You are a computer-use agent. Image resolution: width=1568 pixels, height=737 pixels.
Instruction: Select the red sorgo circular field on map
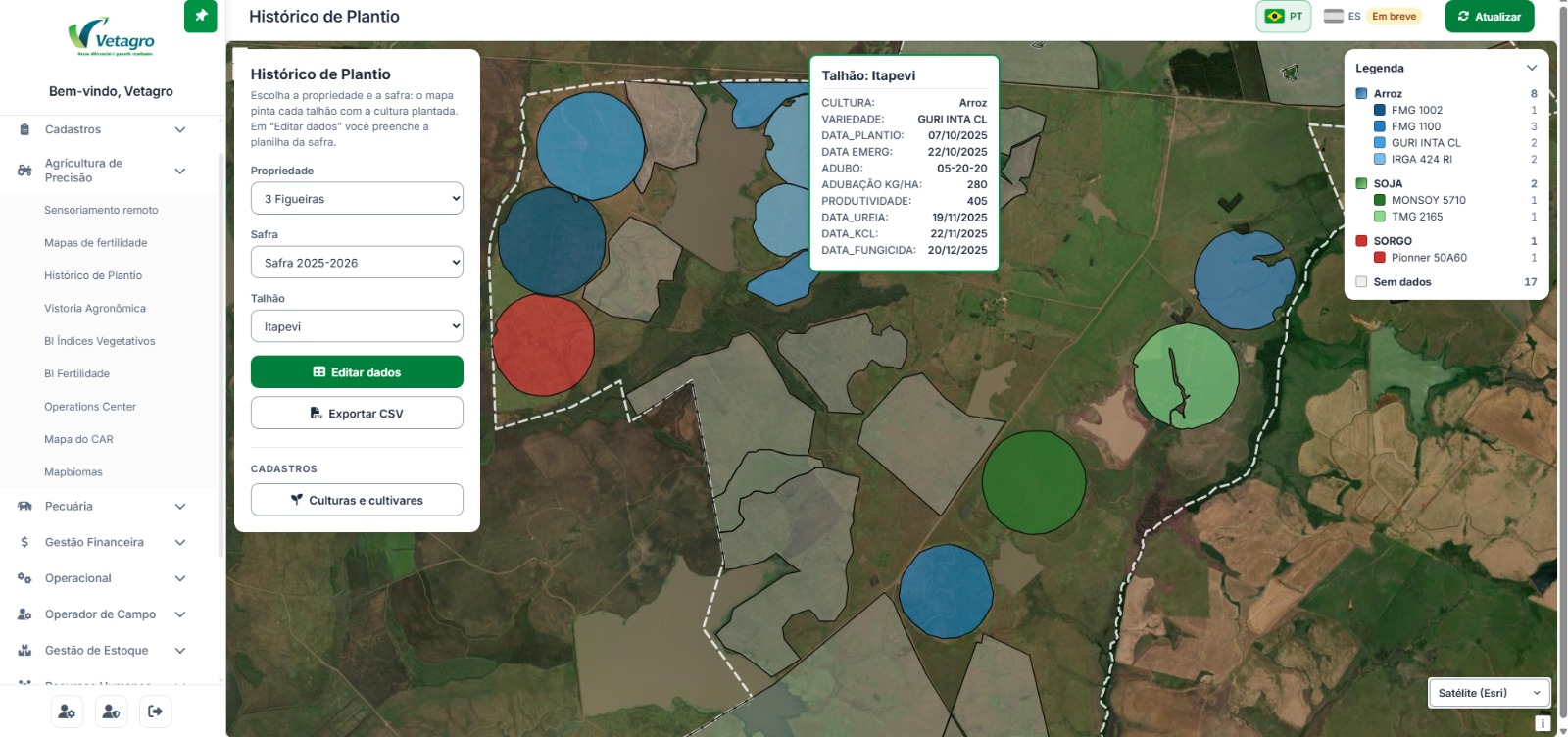543,345
